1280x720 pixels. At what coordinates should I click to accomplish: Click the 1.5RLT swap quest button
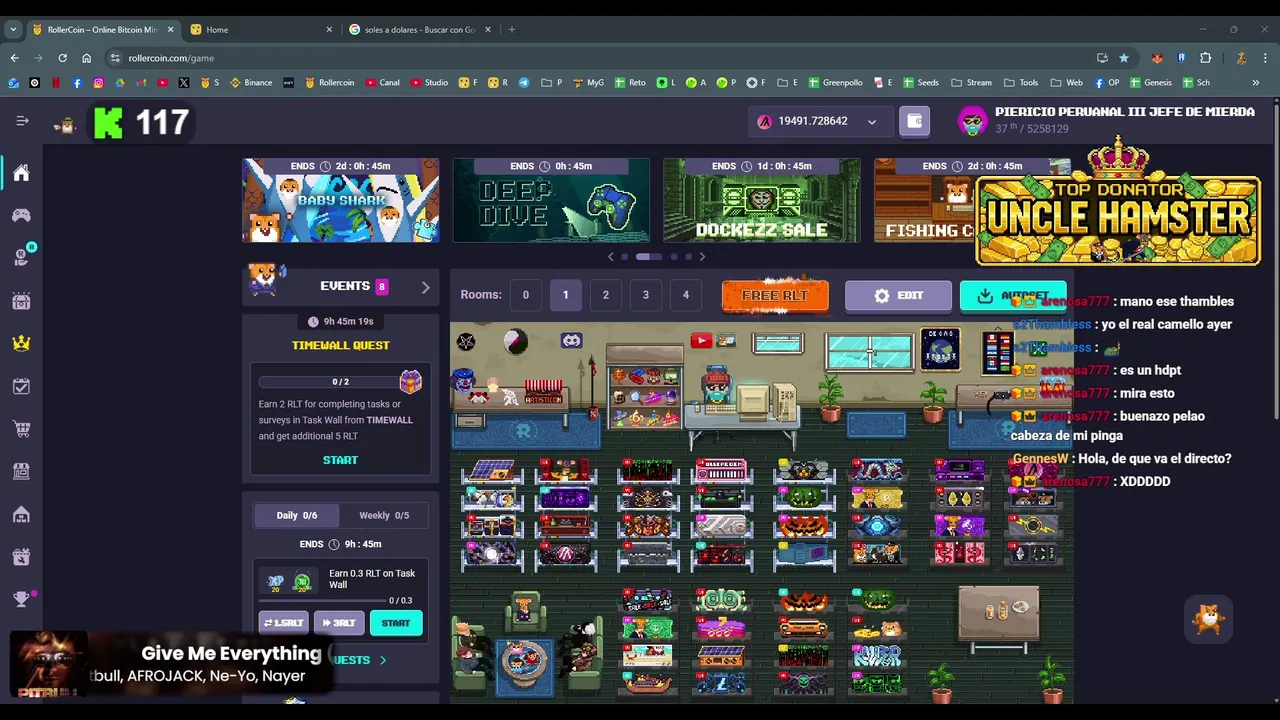tap(283, 623)
